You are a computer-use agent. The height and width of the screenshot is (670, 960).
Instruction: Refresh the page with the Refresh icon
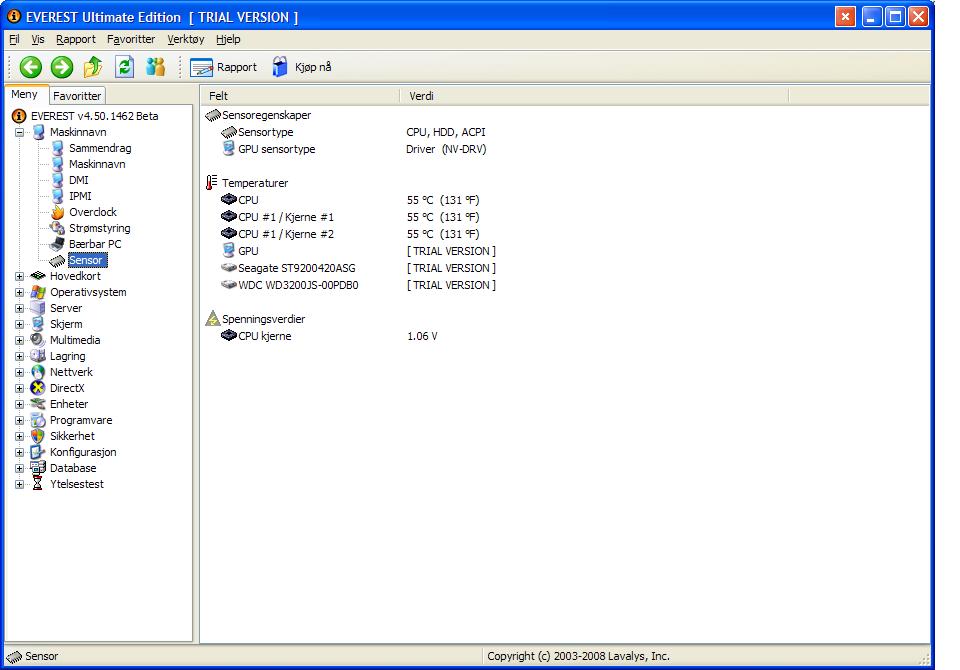[125, 66]
